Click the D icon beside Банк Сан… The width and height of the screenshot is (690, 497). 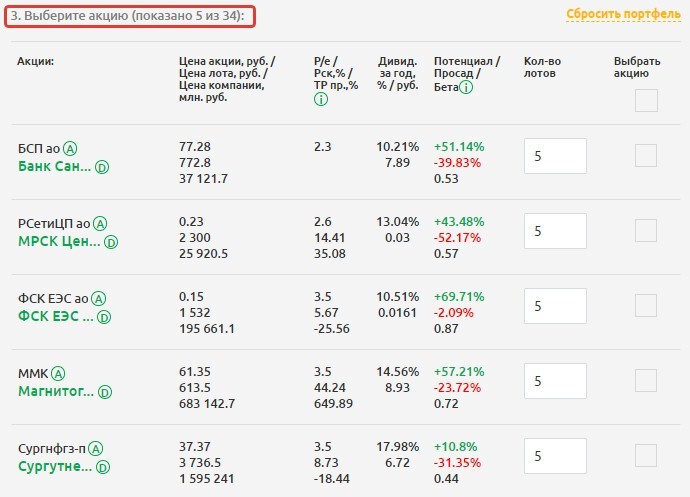[x=102, y=167]
